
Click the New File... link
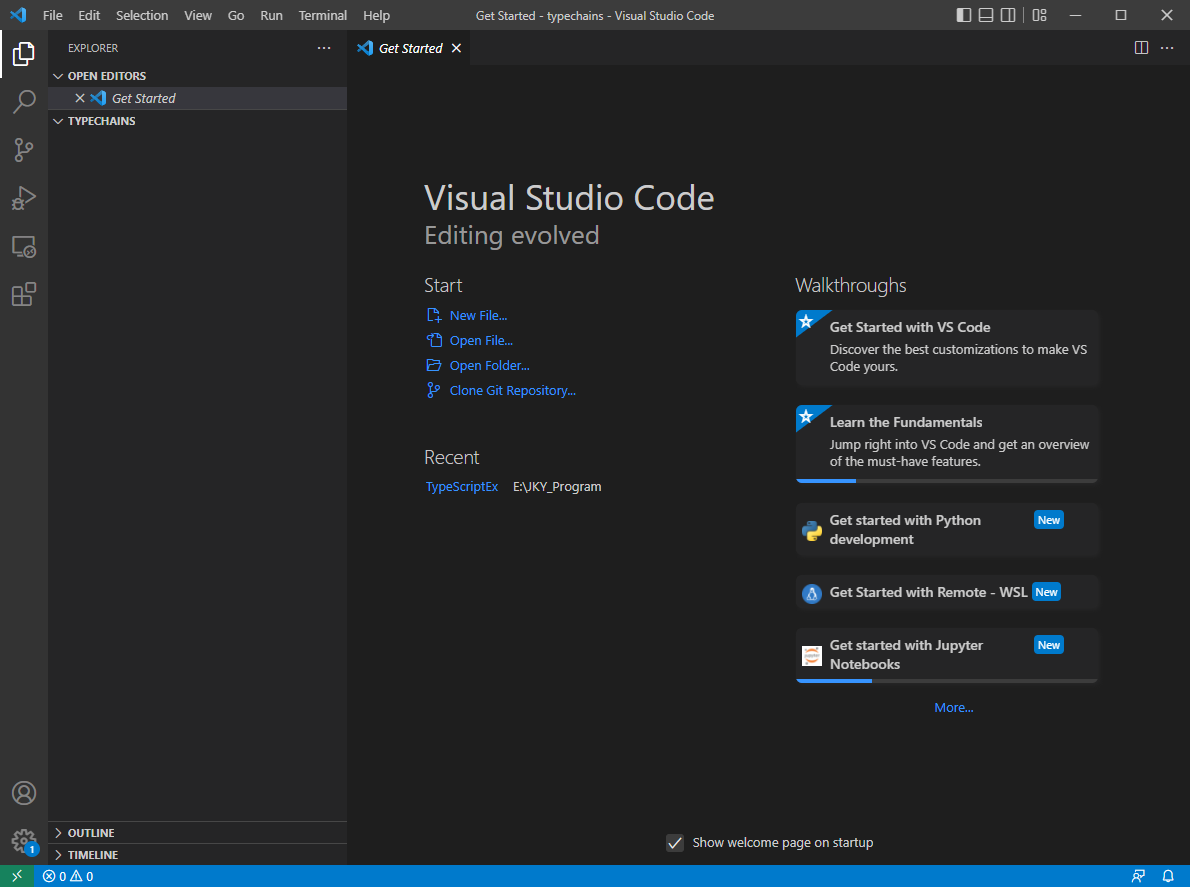478,316
